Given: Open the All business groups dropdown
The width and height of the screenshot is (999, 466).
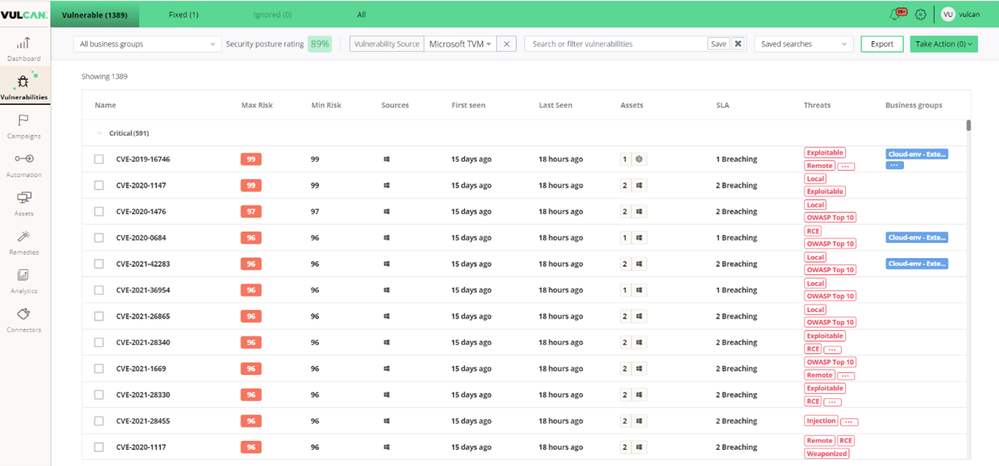Looking at the screenshot, I should [x=147, y=44].
